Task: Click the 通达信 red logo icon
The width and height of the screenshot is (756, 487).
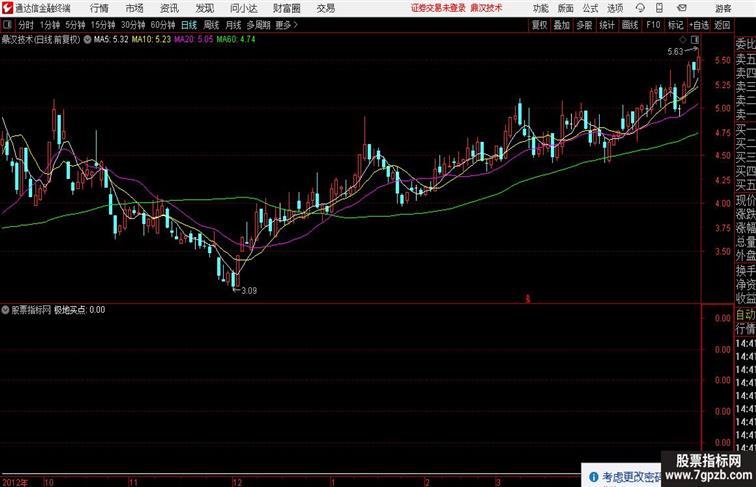Action: [7, 8]
